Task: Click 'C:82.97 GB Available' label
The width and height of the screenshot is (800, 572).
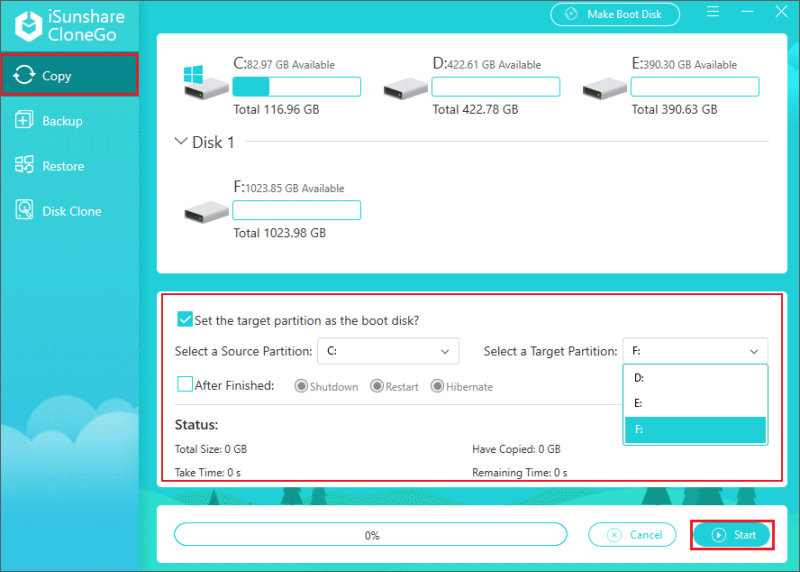Action: (x=284, y=63)
